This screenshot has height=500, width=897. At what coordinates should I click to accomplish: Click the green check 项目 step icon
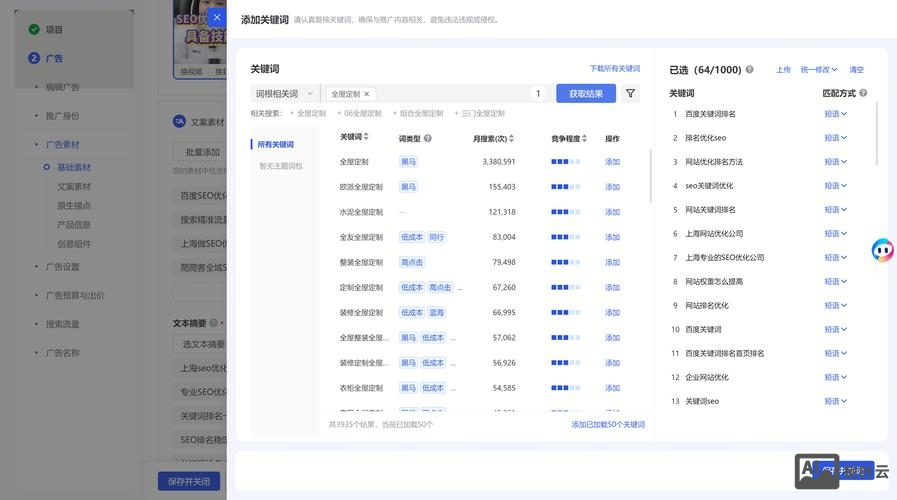[x=34, y=29]
